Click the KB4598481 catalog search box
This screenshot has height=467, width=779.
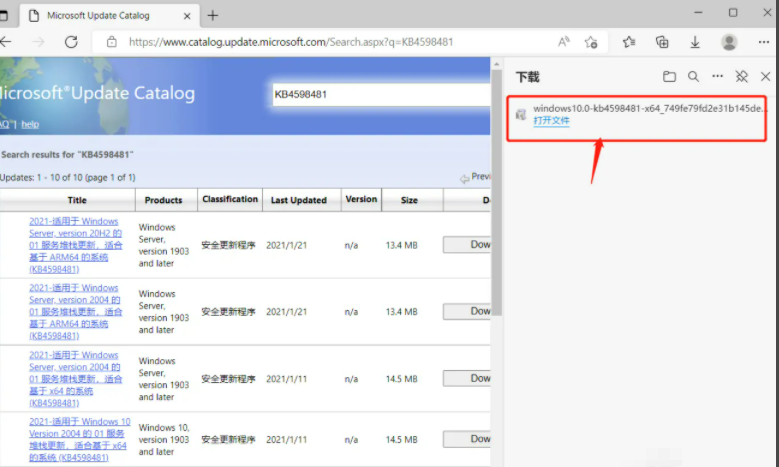[x=381, y=94]
